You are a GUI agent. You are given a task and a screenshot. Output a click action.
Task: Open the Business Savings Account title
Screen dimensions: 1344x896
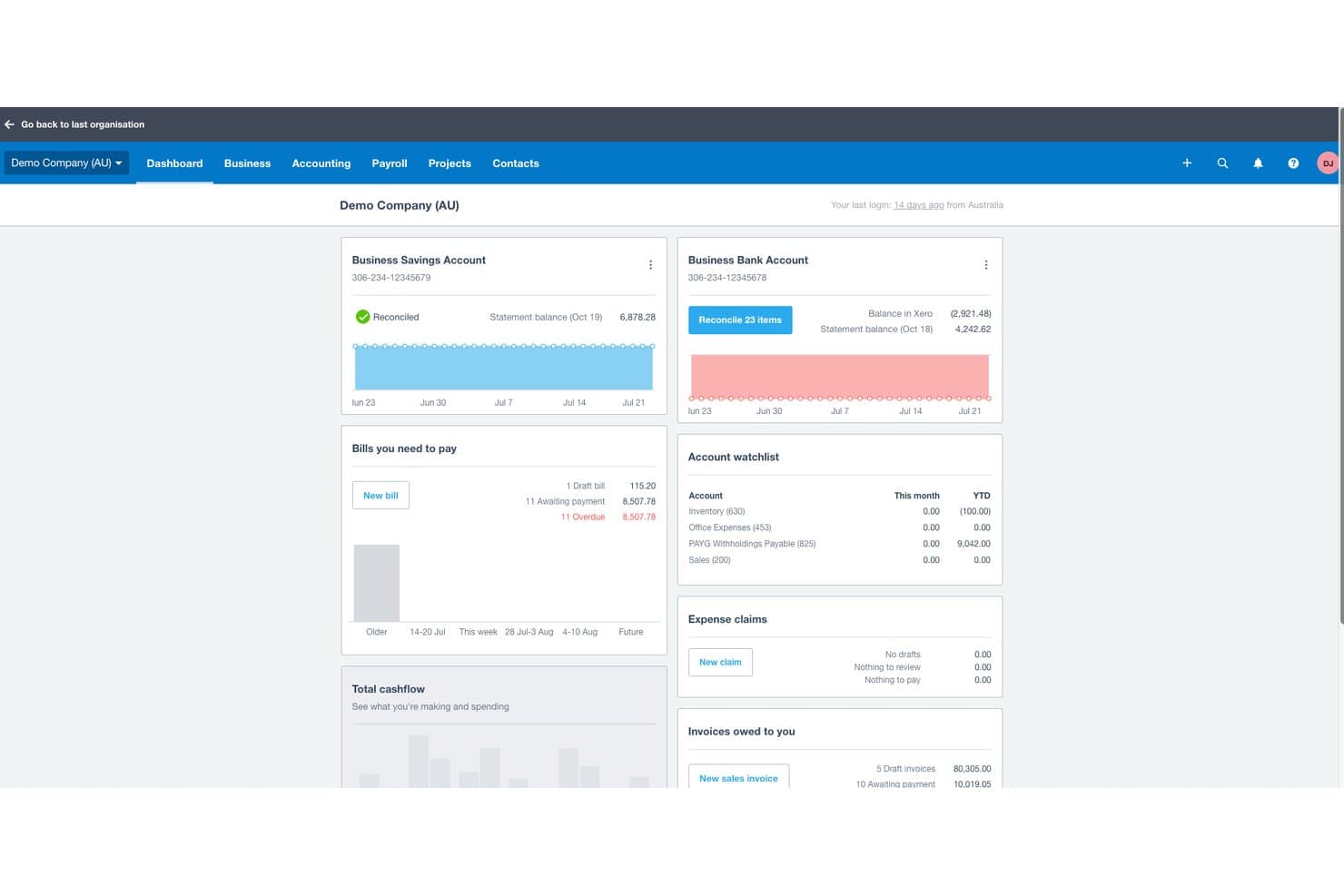(x=419, y=261)
